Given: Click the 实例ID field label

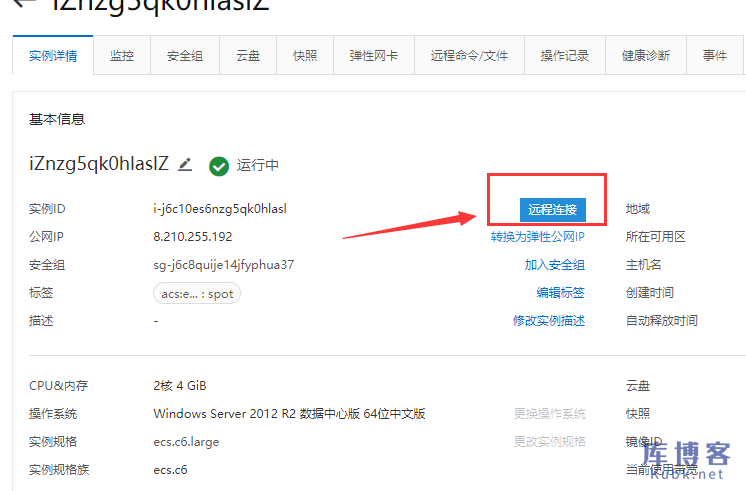Looking at the screenshot, I should [x=47, y=209].
